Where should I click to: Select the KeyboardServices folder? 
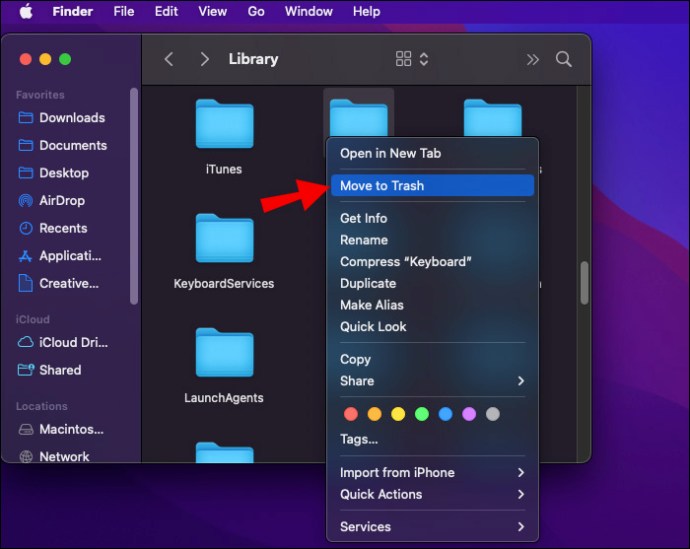(224, 238)
